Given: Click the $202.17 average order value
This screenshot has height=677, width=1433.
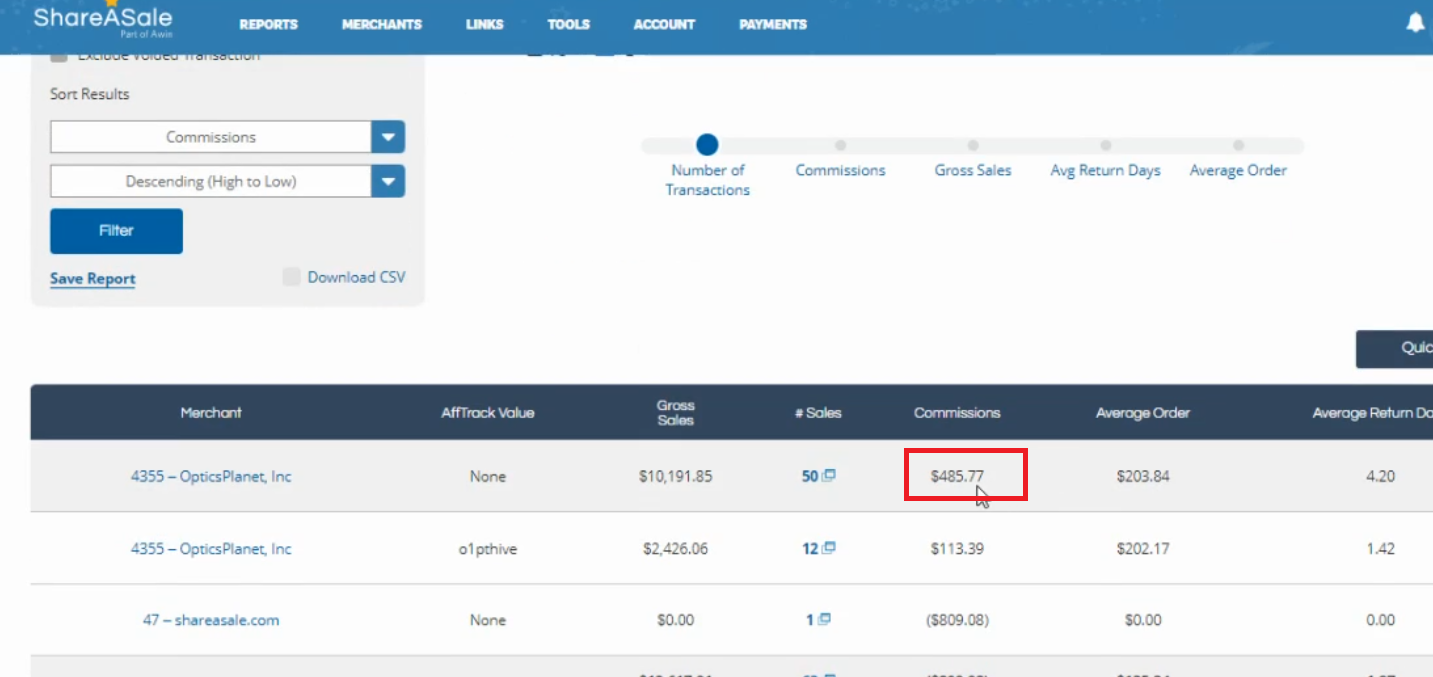Looking at the screenshot, I should pos(1143,548).
